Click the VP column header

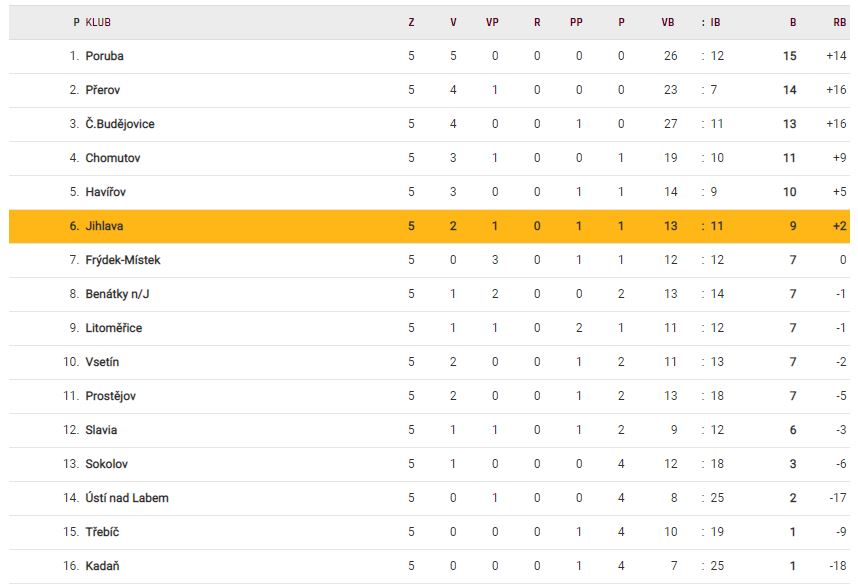click(492, 22)
